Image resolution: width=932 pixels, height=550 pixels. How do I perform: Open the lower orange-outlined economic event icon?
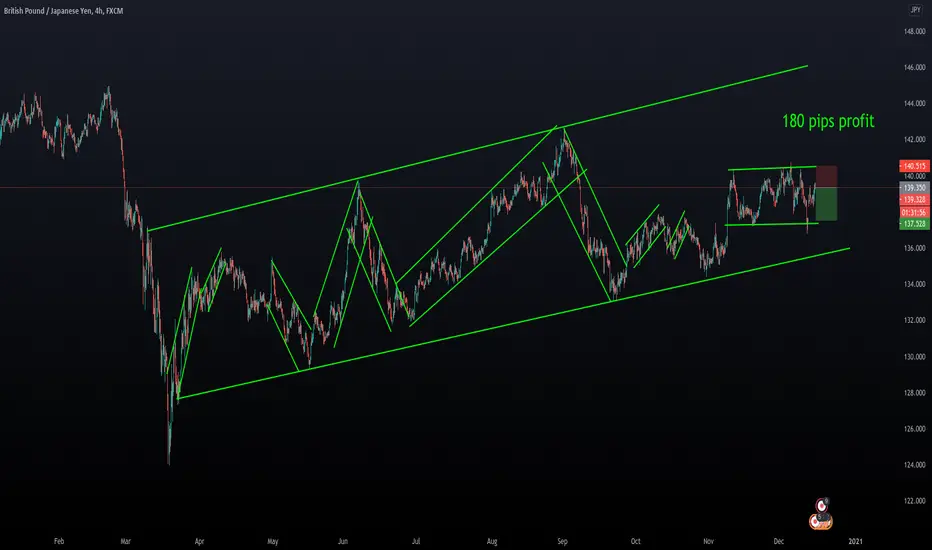coord(820,521)
